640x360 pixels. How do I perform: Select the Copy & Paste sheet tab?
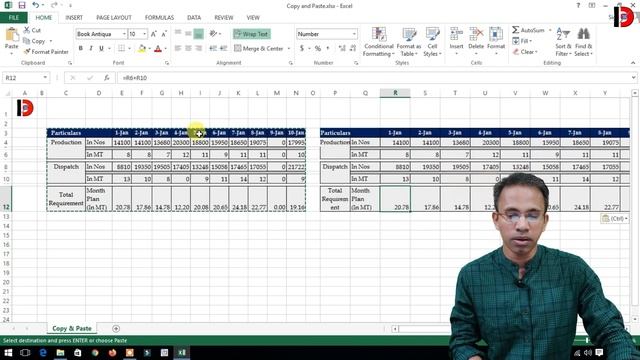71,329
